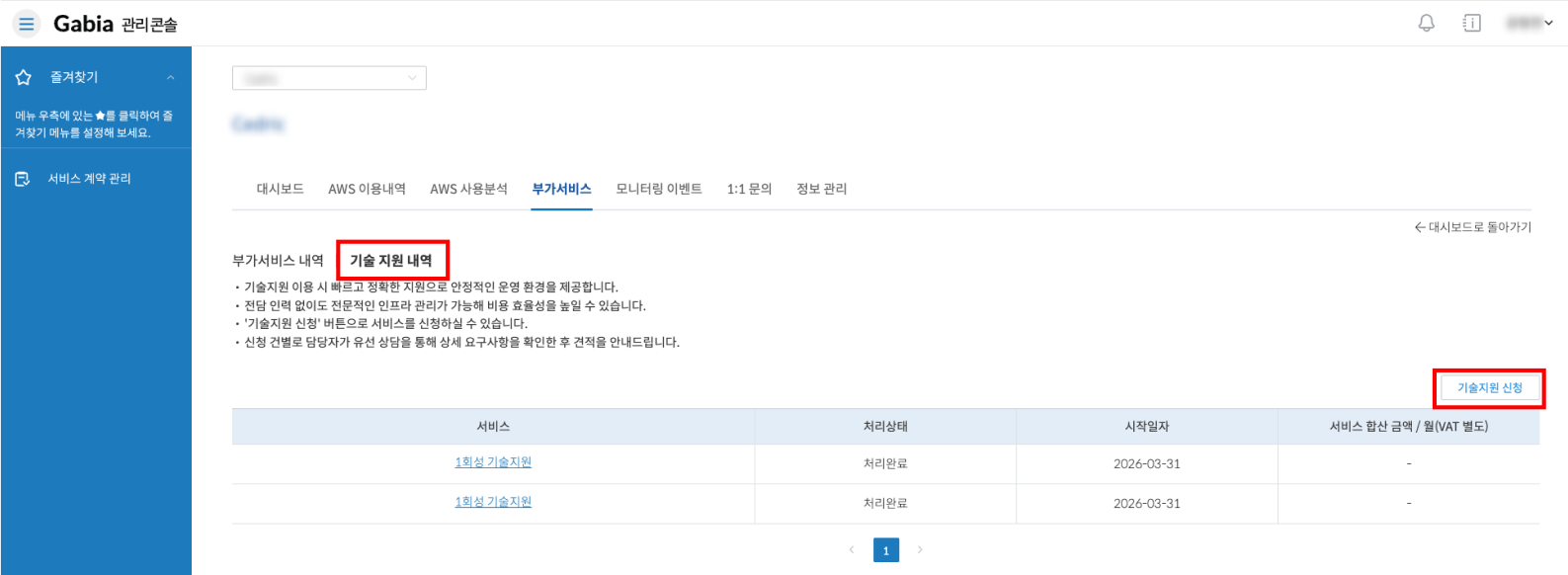Screen dimensions: 1568x575
Task: Click the star icon beside 즐겨찾기
Action: [x=24, y=77]
